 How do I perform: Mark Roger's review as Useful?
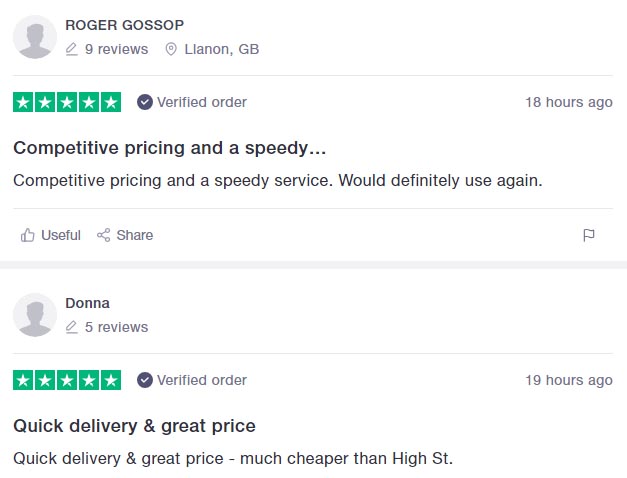pyautogui.click(x=50, y=235)
